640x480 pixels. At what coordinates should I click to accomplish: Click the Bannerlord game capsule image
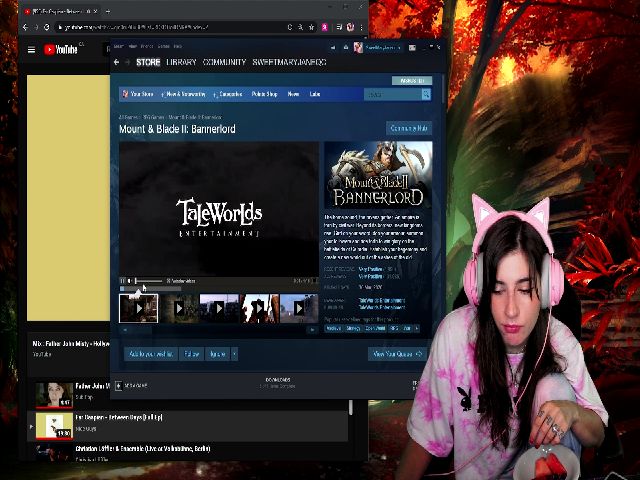(378, 175)
